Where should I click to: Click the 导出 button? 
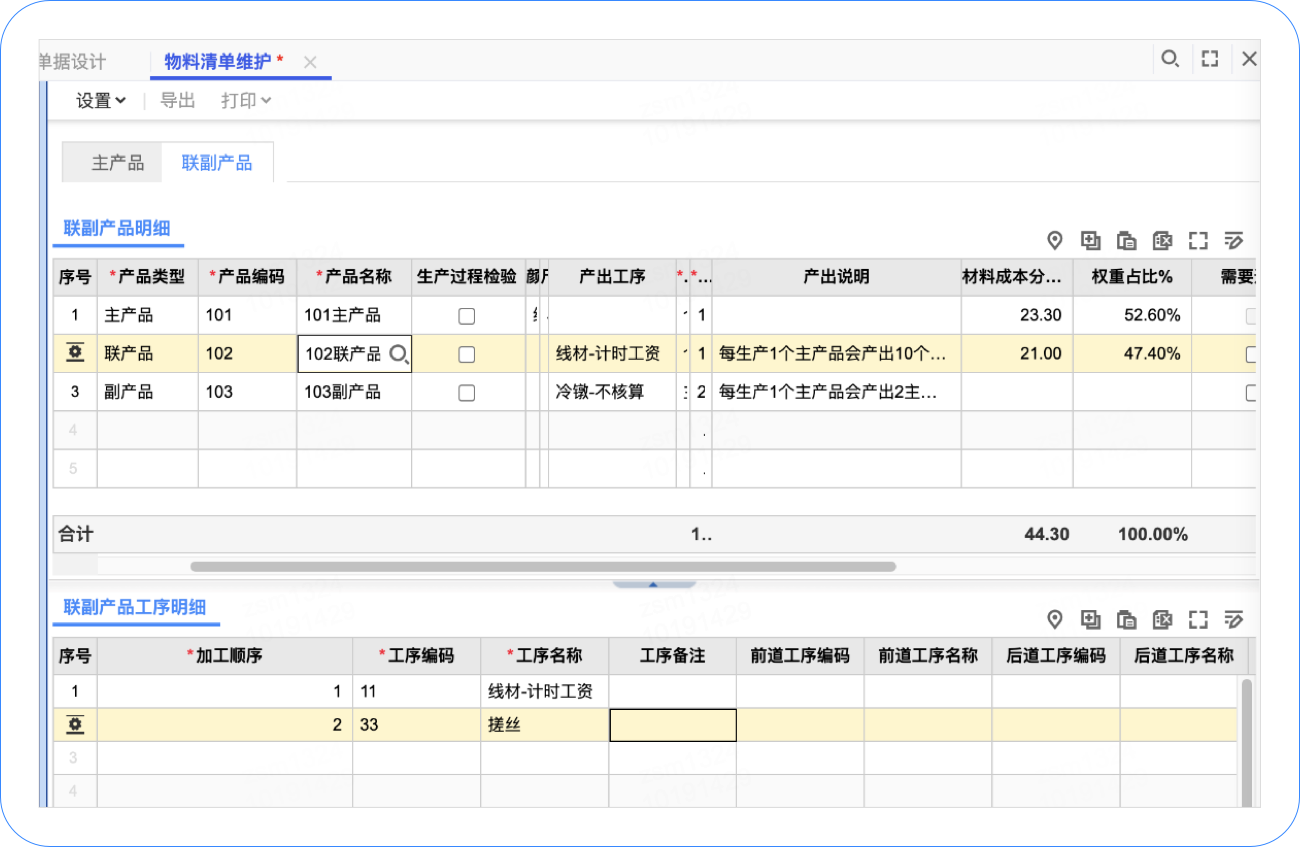click(x=178, y=100)
